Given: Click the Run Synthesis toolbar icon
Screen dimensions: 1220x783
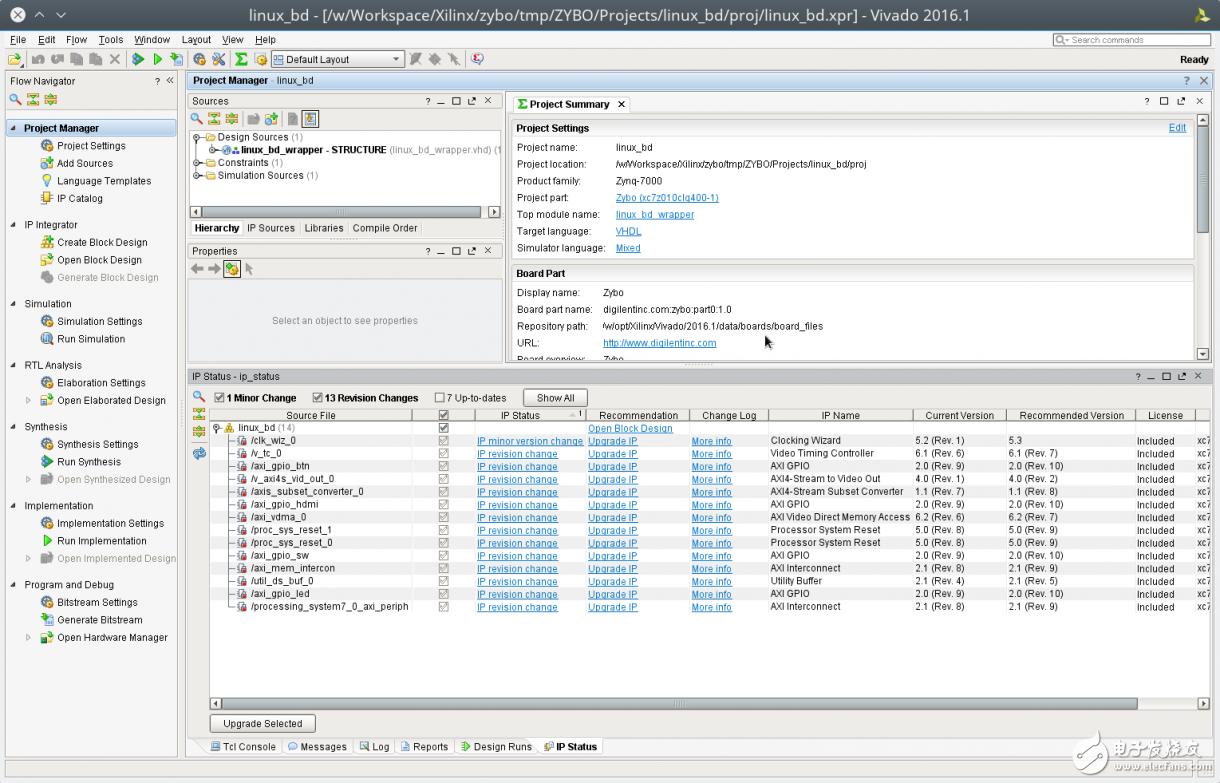Looking at the screenshot, I should [138, 60].
